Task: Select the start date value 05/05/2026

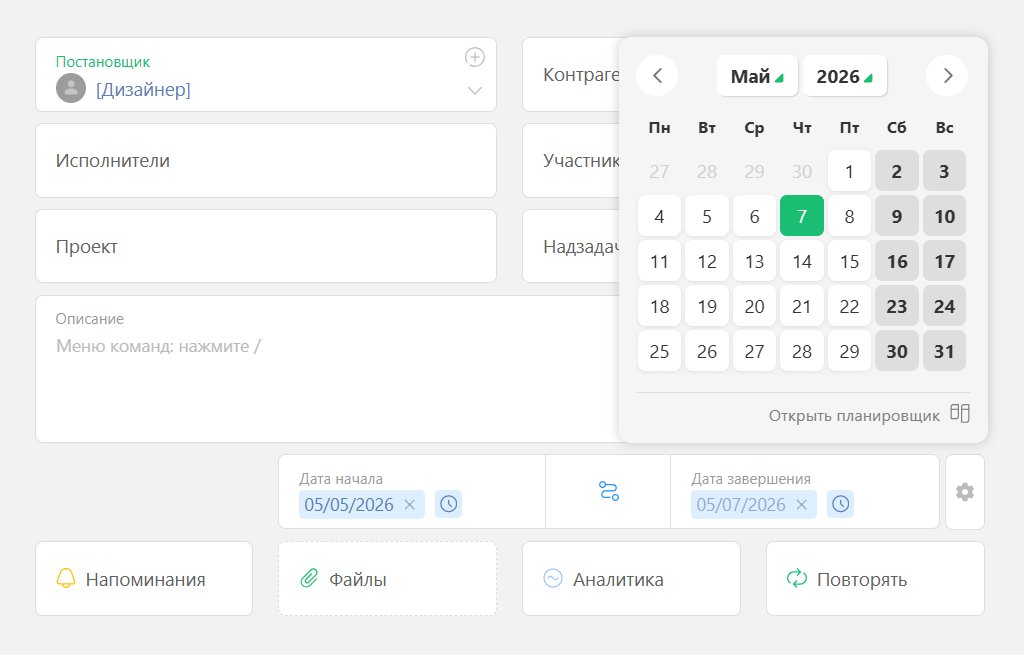Action: click(x=349, y=505)
